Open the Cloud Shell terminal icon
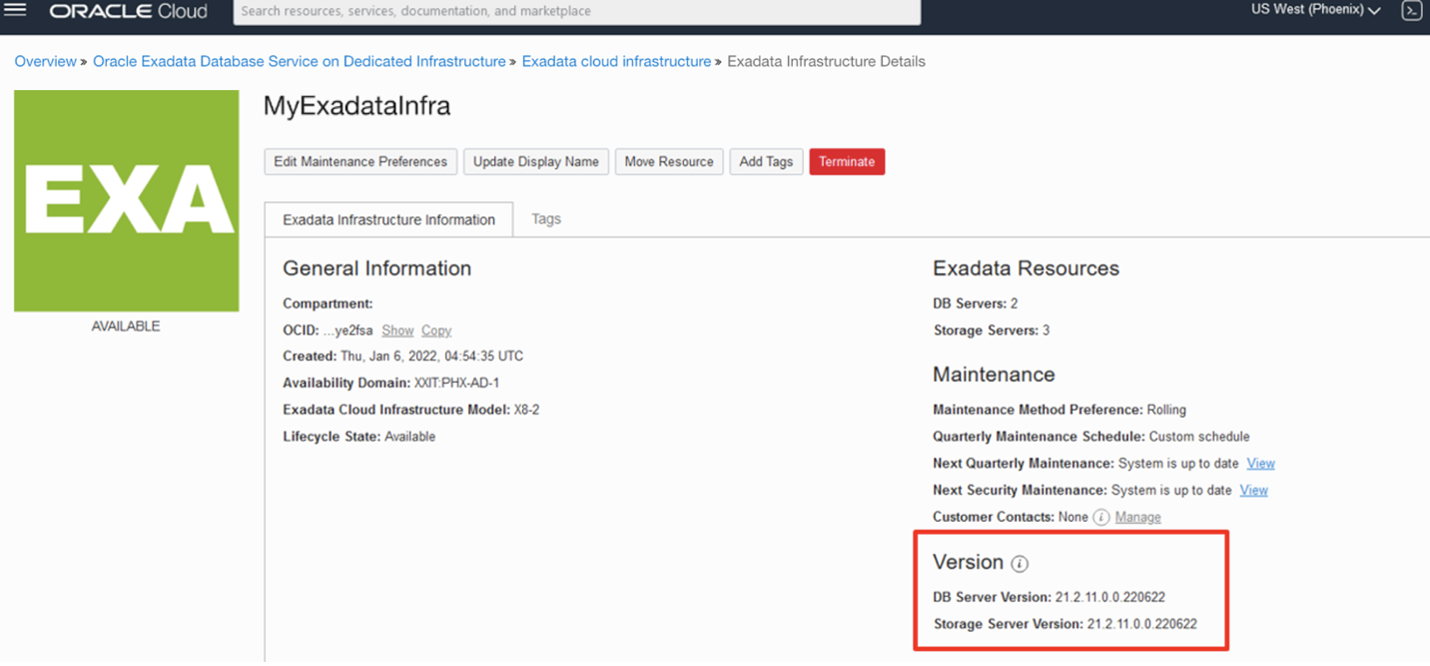1430x666 pixels. point(1411,11)
